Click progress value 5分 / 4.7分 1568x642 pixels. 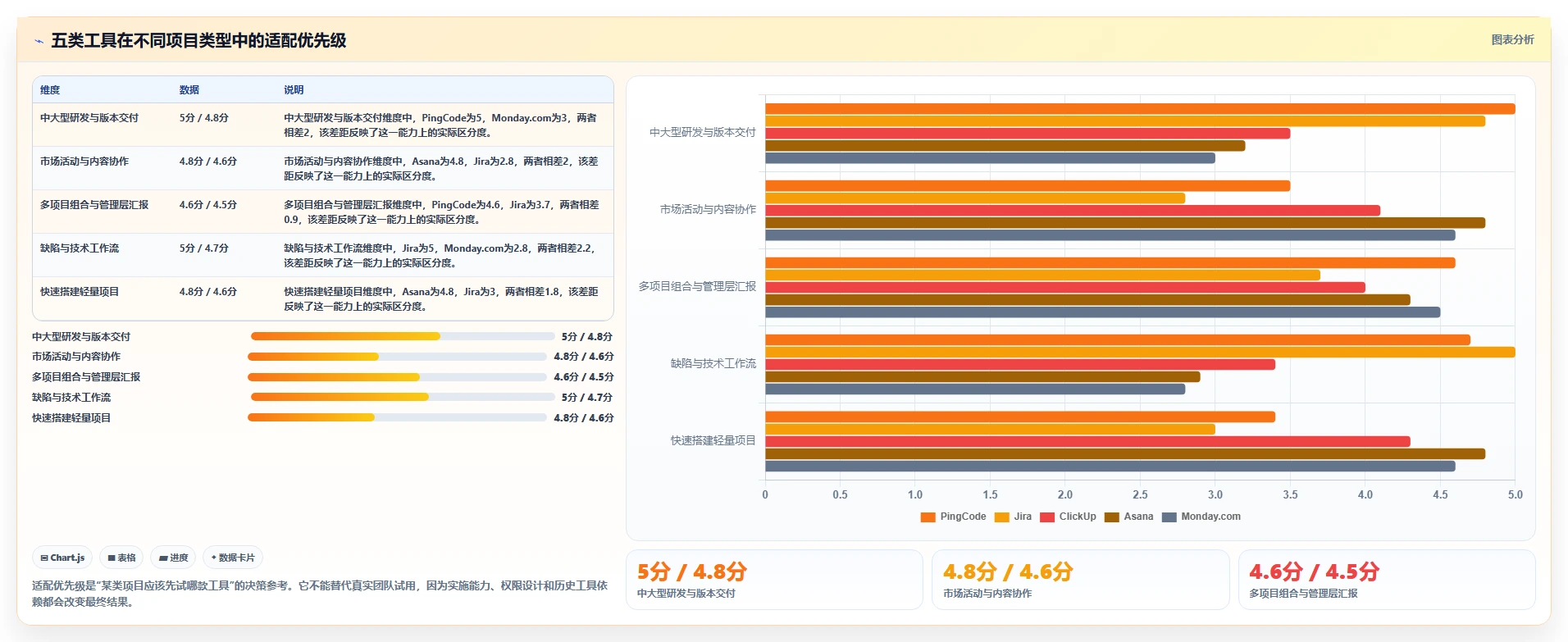point(587,398)
